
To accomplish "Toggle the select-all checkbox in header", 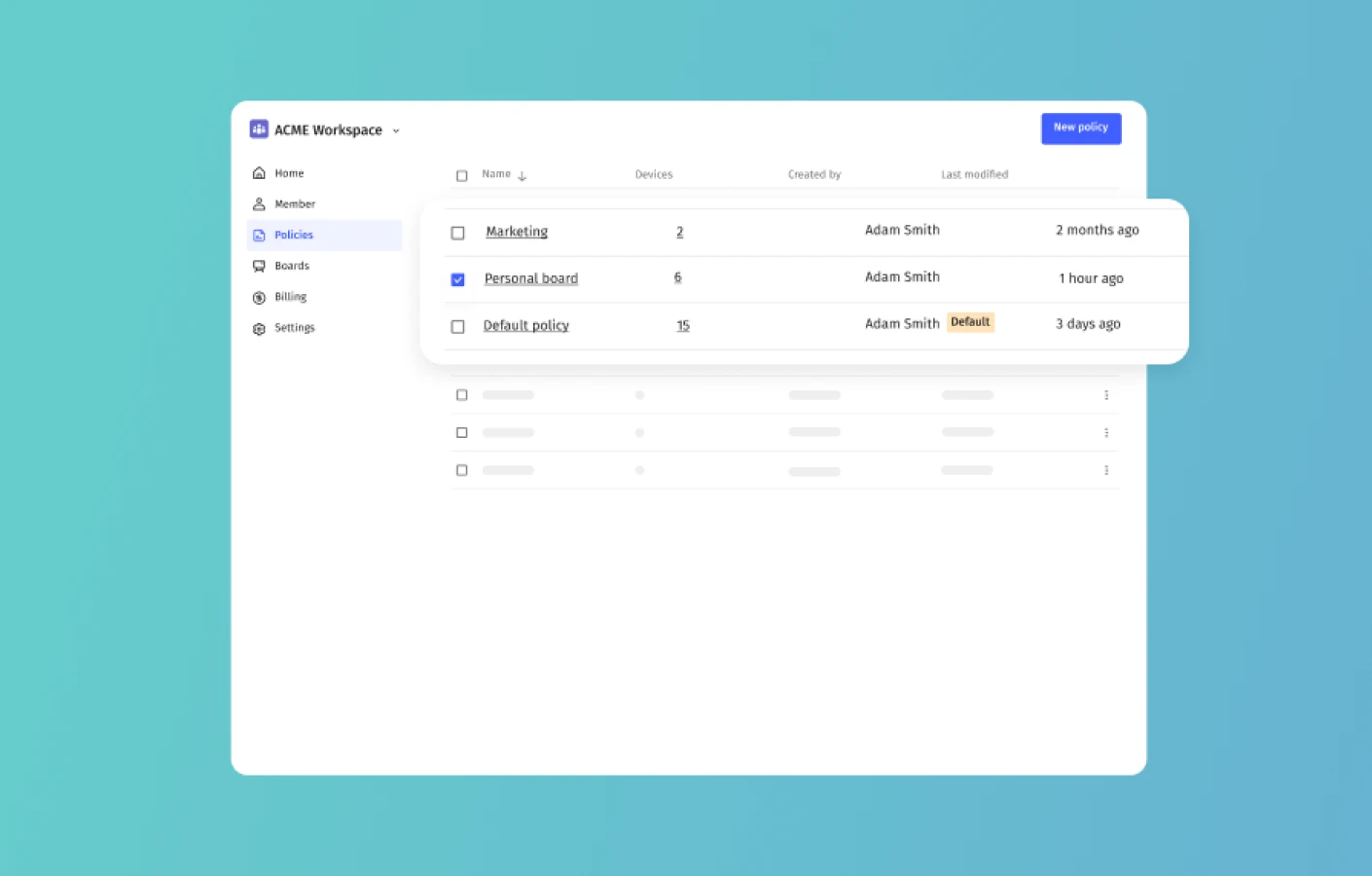I will [x=462, y=176].
